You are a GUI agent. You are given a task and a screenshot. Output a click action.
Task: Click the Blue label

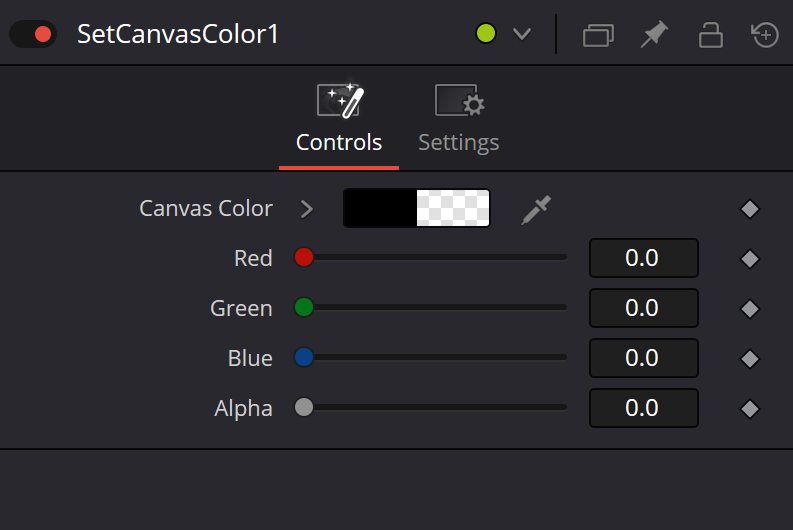(250, 359)
